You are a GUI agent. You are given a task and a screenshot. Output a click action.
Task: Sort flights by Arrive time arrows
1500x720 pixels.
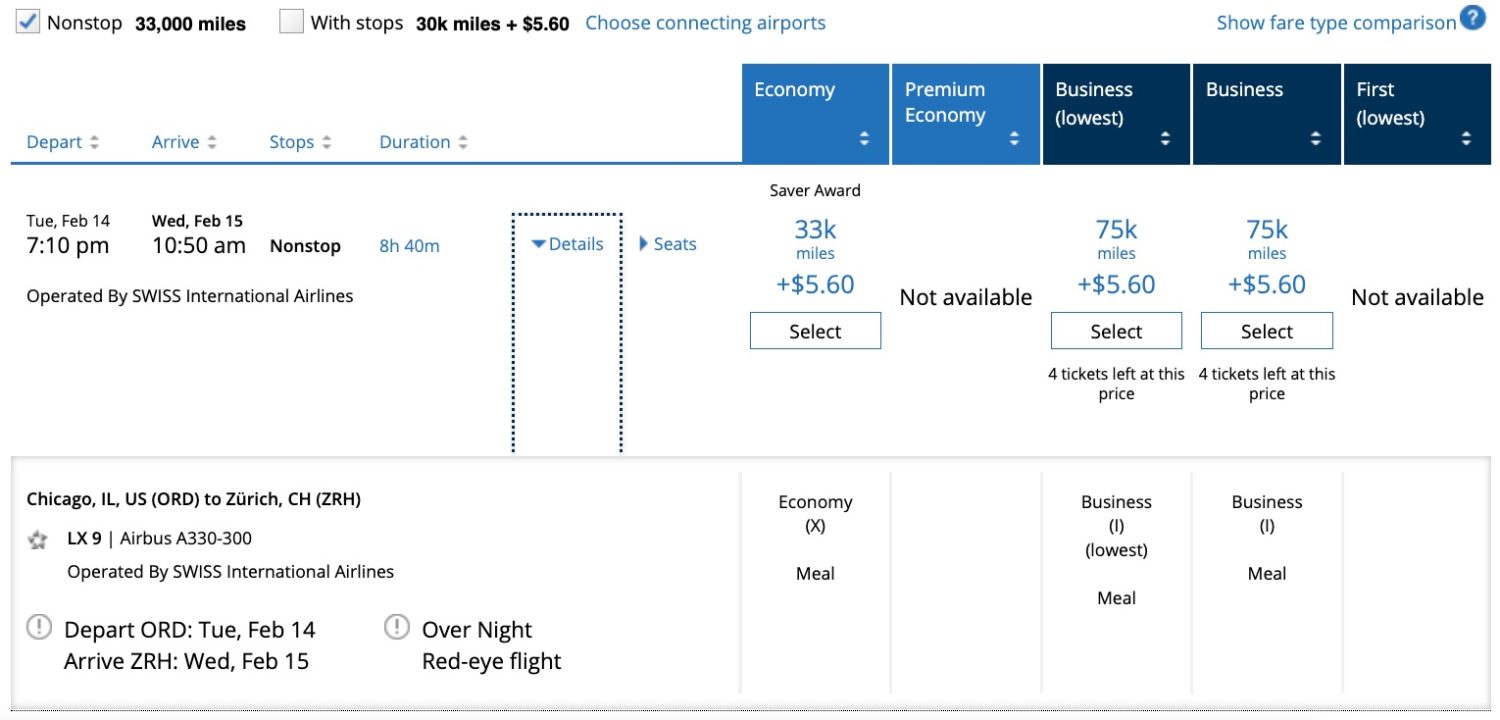pos(212,142)
